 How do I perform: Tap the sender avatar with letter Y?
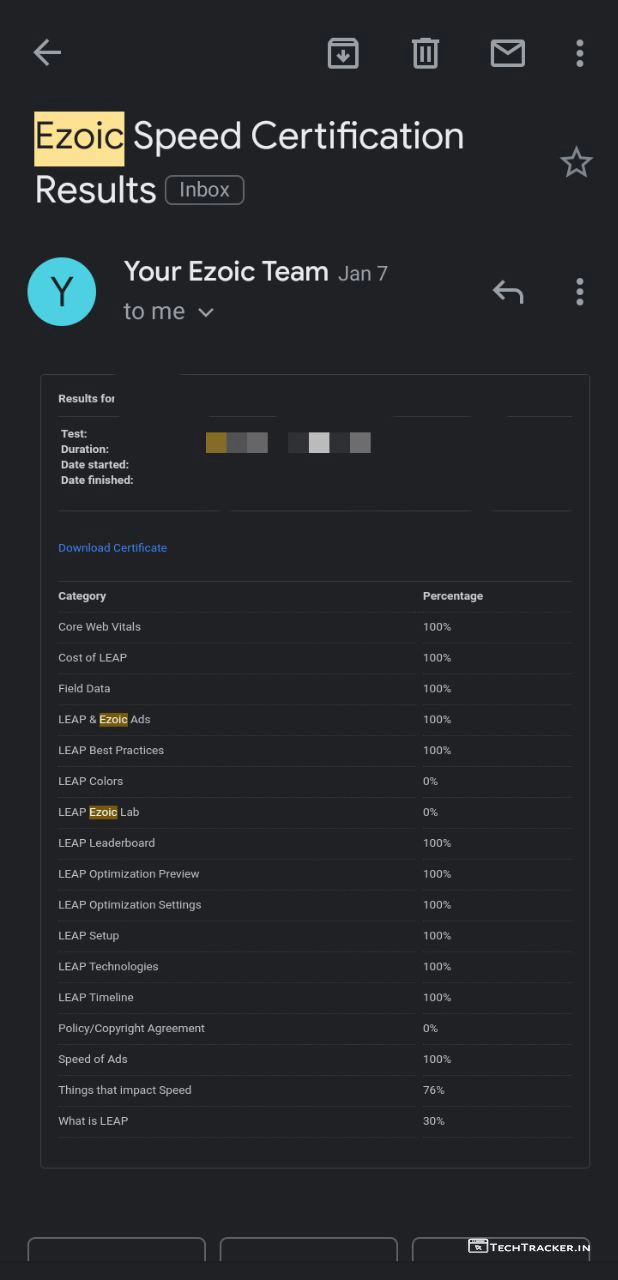pyautogui.click(x=62, y=292)
